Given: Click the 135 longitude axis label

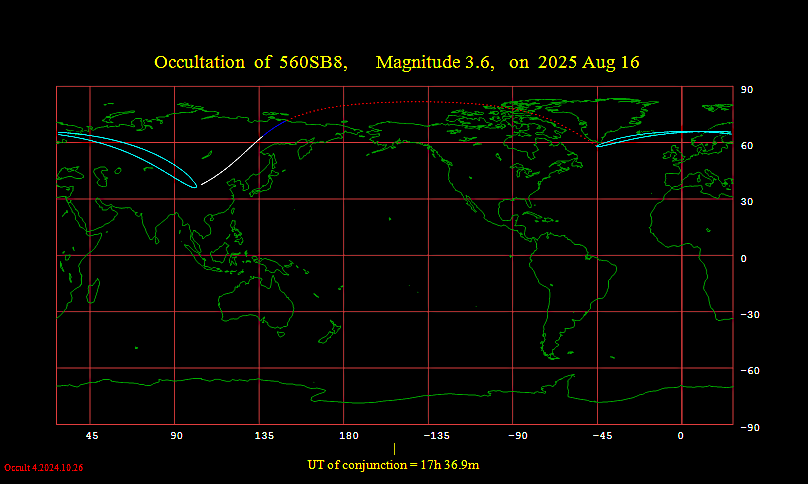Looking at the screenshot, I should tap(264, 436).
